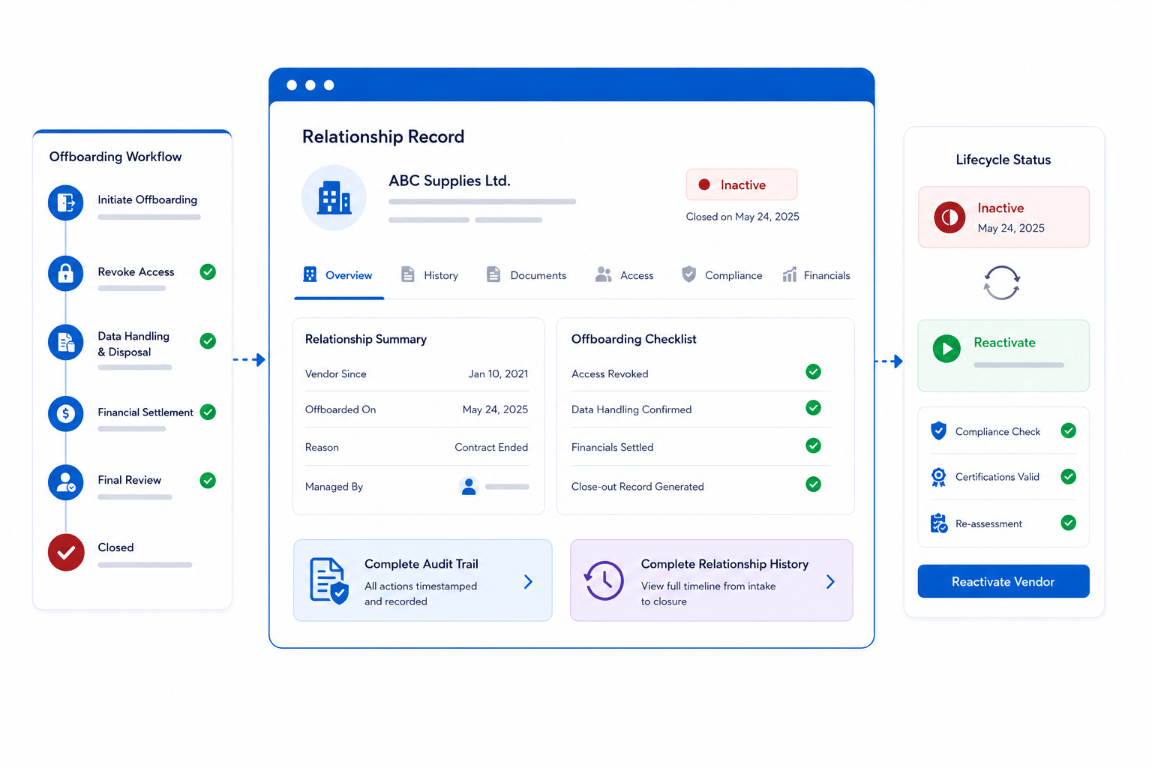Go to the Financials tab
The height and width of the screenshot is (768, 1152).
click(816, 276)
